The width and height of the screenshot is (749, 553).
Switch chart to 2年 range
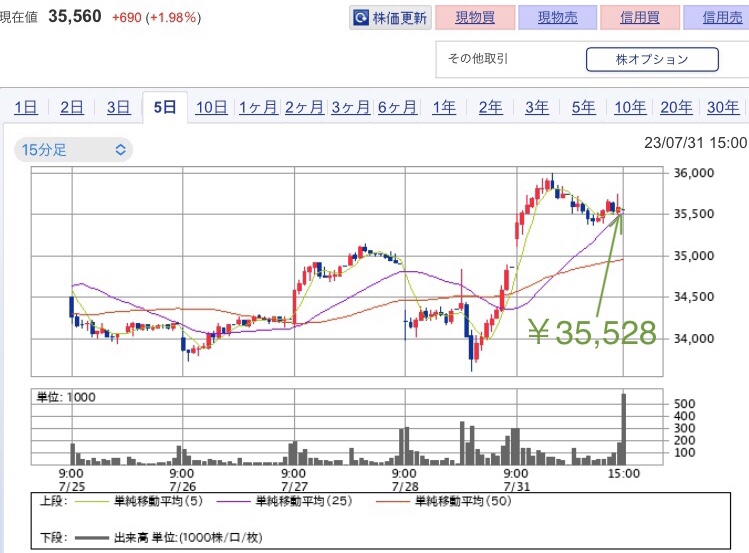491,107
